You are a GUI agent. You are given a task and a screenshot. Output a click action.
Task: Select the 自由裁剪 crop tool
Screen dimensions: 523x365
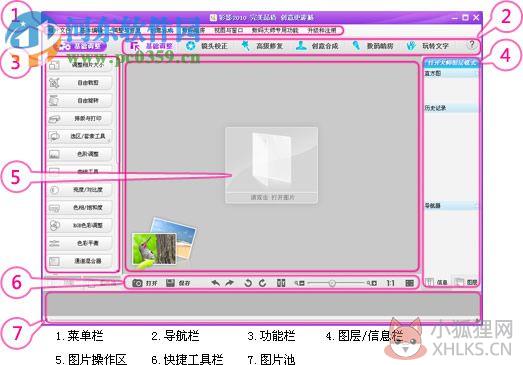(80, 82)
